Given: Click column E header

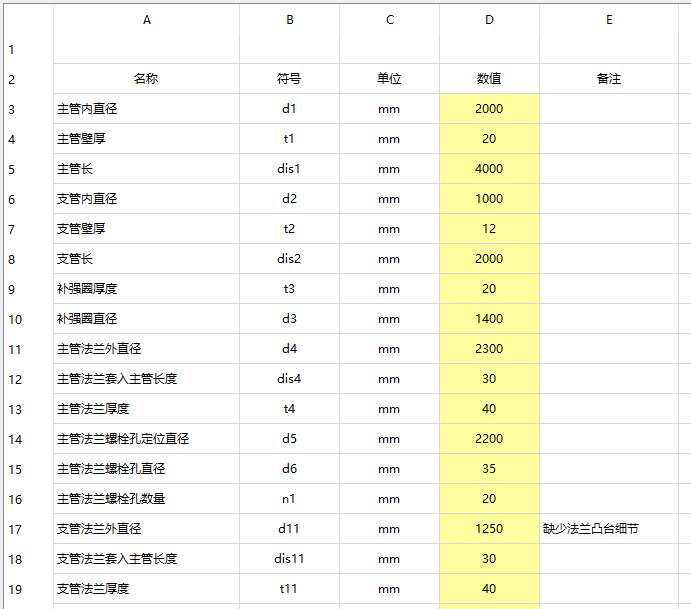Looking at the screenshot, I should pos(609,19).
